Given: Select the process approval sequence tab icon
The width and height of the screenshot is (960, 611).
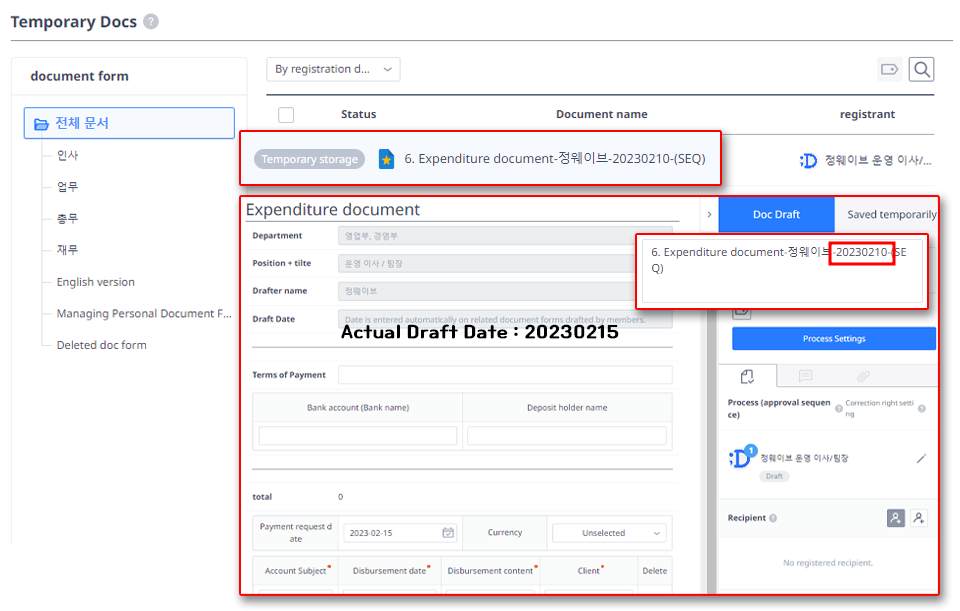Looking at the screenshot, I should [747, 377].
